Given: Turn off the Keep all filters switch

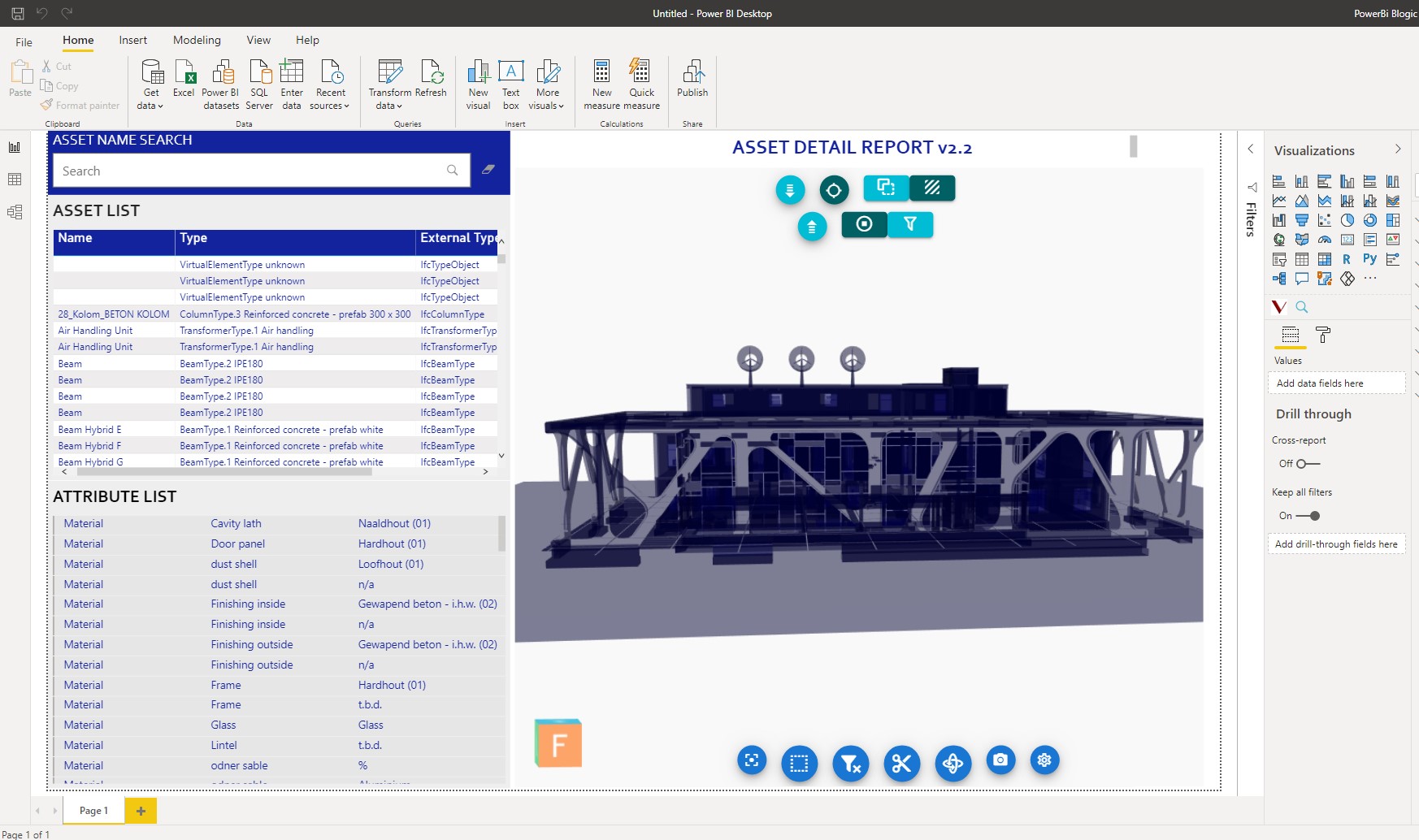Looking at the screenshot, I should [x=1308, y=516].
